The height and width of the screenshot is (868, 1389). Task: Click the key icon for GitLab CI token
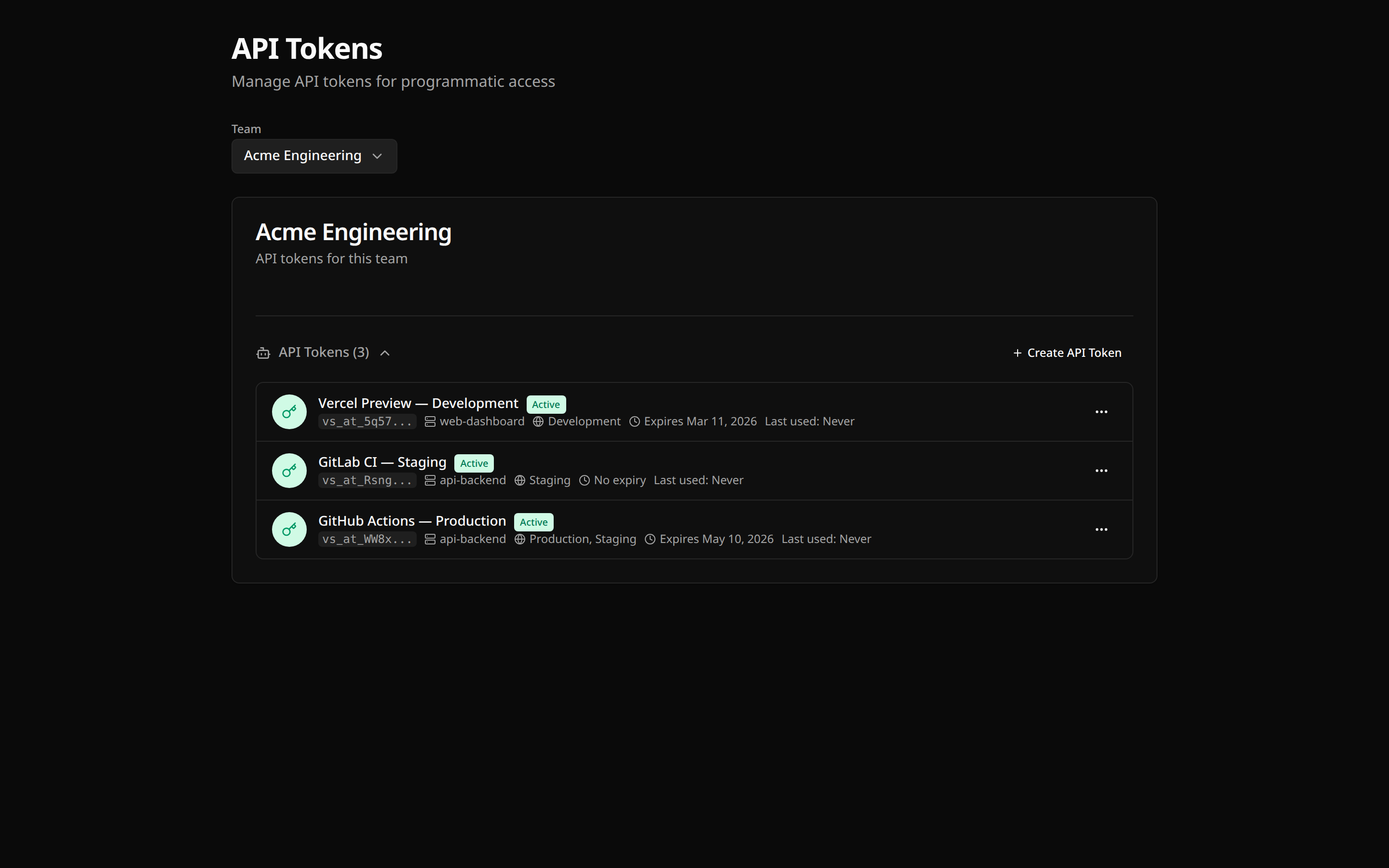coord(289,470)
